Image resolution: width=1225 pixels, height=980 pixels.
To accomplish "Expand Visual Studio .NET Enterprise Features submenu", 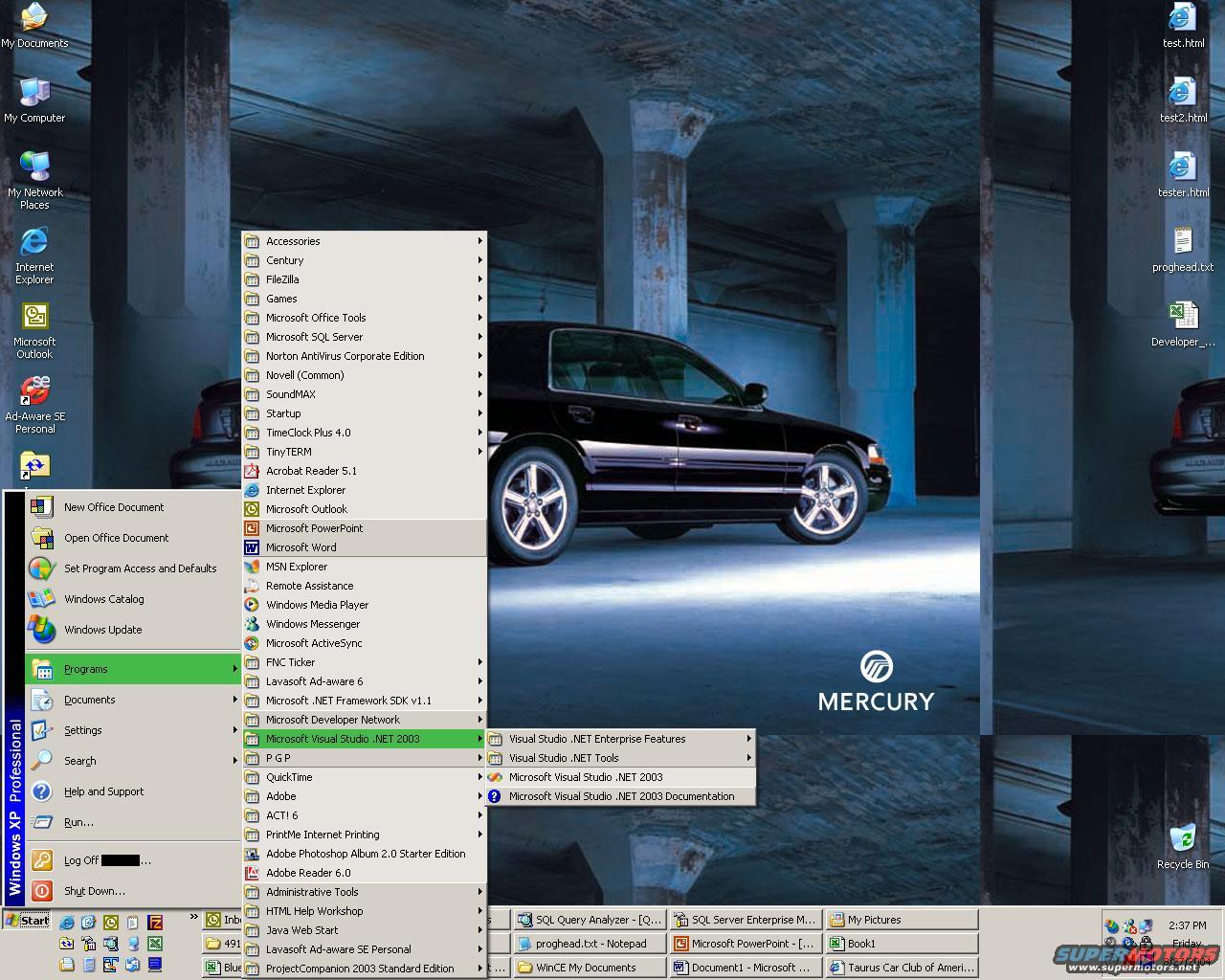I will coord(597,739).
